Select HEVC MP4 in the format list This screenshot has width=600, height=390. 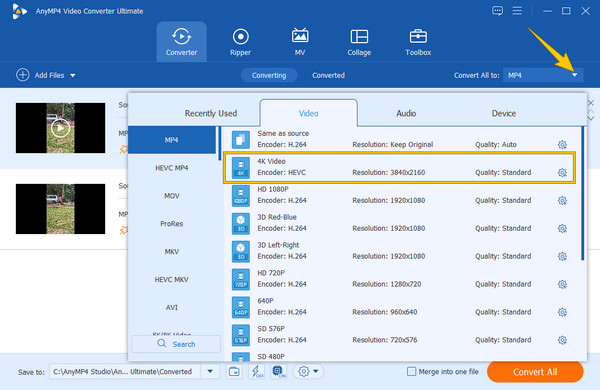point(172,168)
